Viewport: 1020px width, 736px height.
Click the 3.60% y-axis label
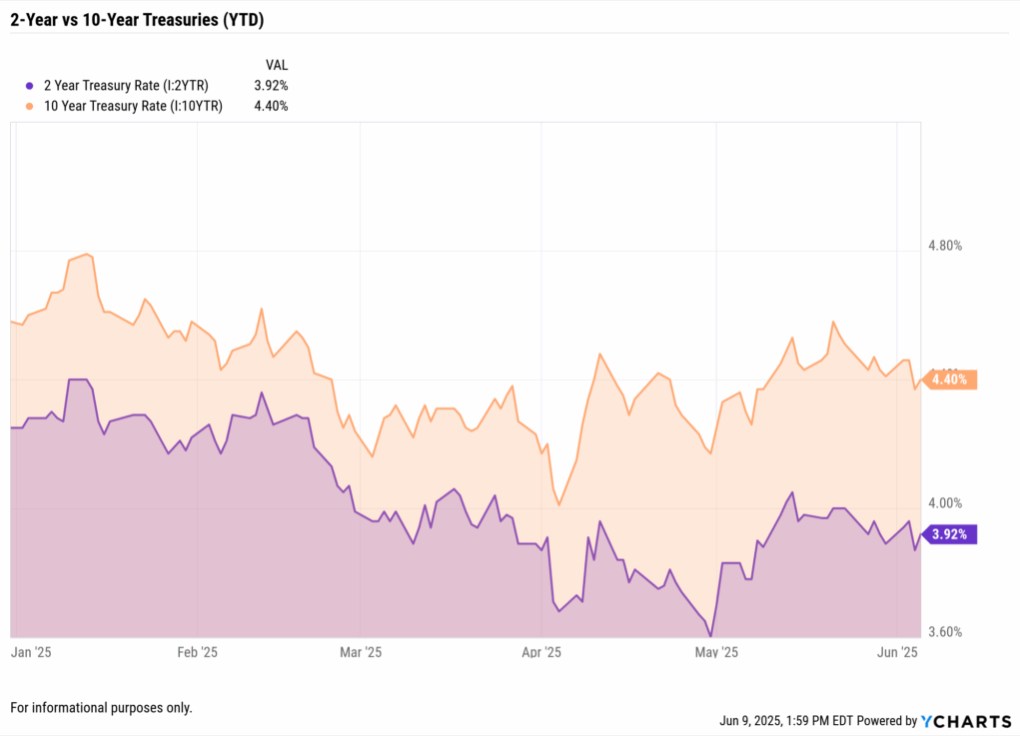pyautogui.click(x=945, y=632)
